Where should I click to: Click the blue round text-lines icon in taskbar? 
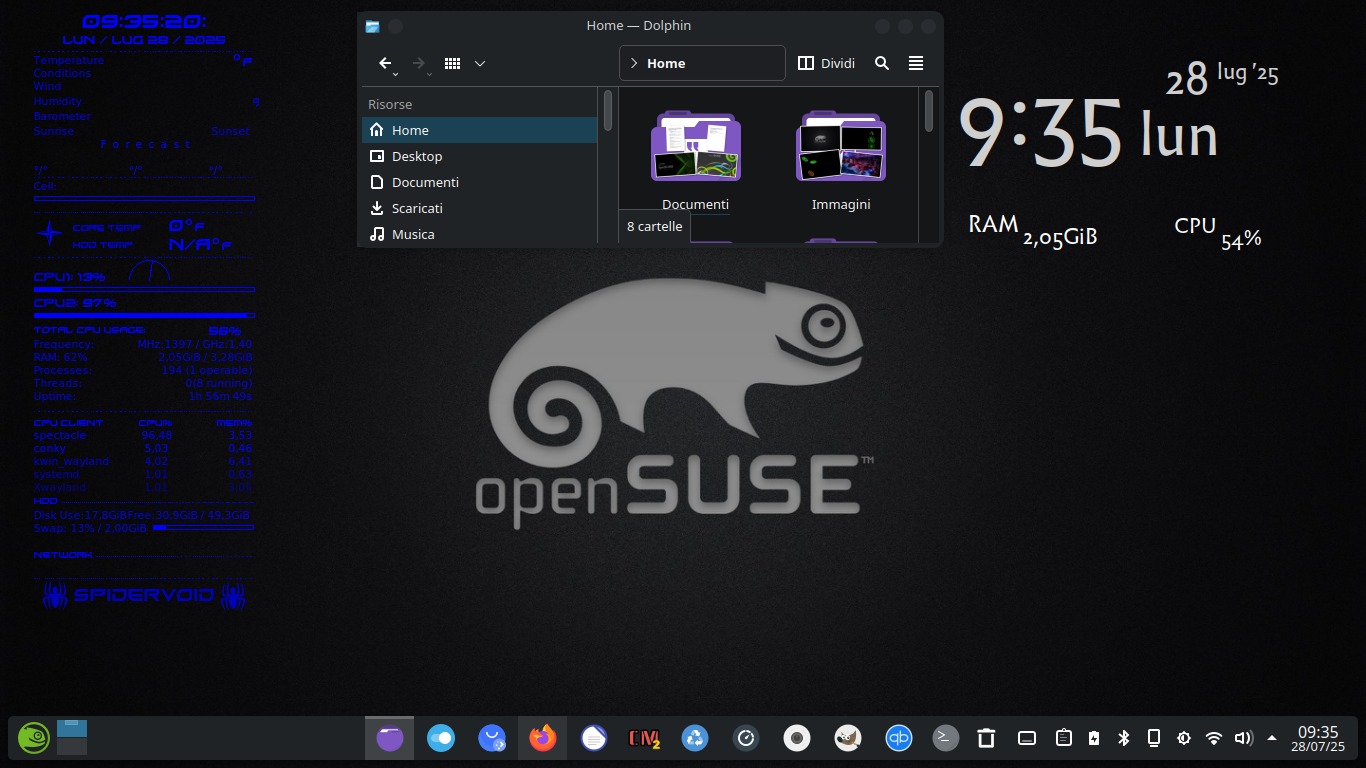pyautogui.click(x=594, y=738)
